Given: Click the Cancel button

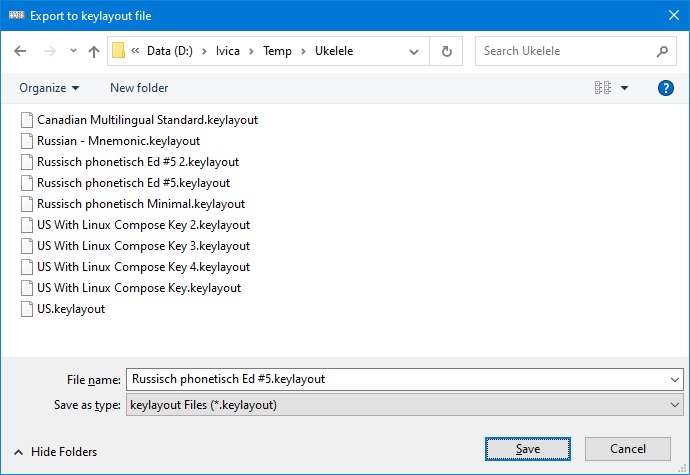Looking at the screenshot, I should click(x=628, y=449).
